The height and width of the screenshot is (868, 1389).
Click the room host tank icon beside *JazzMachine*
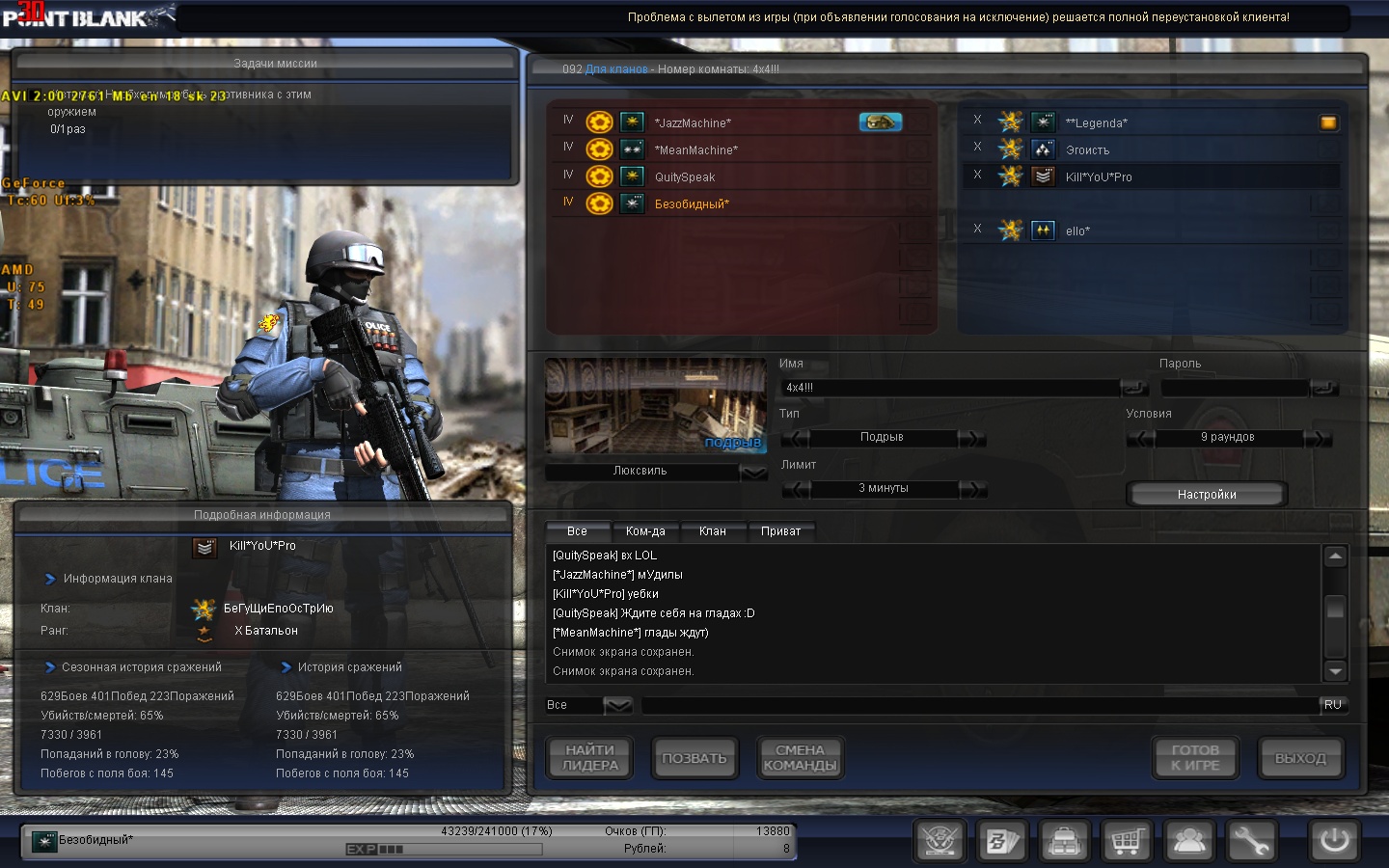tap(881, 122)
